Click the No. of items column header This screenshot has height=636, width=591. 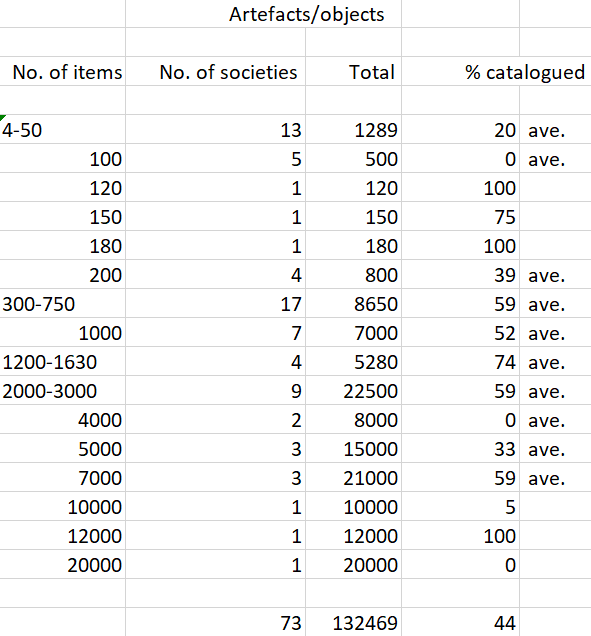point(62,72)
